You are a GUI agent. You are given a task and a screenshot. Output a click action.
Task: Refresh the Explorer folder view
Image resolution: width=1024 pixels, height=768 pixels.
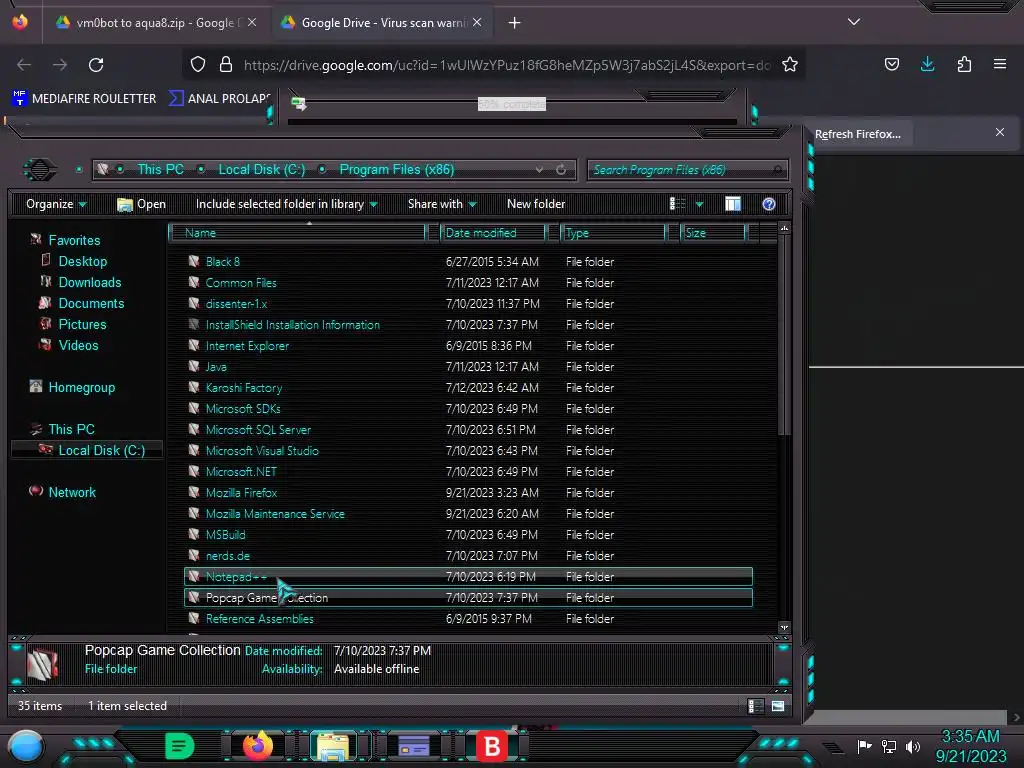click(x=561, y=170)
